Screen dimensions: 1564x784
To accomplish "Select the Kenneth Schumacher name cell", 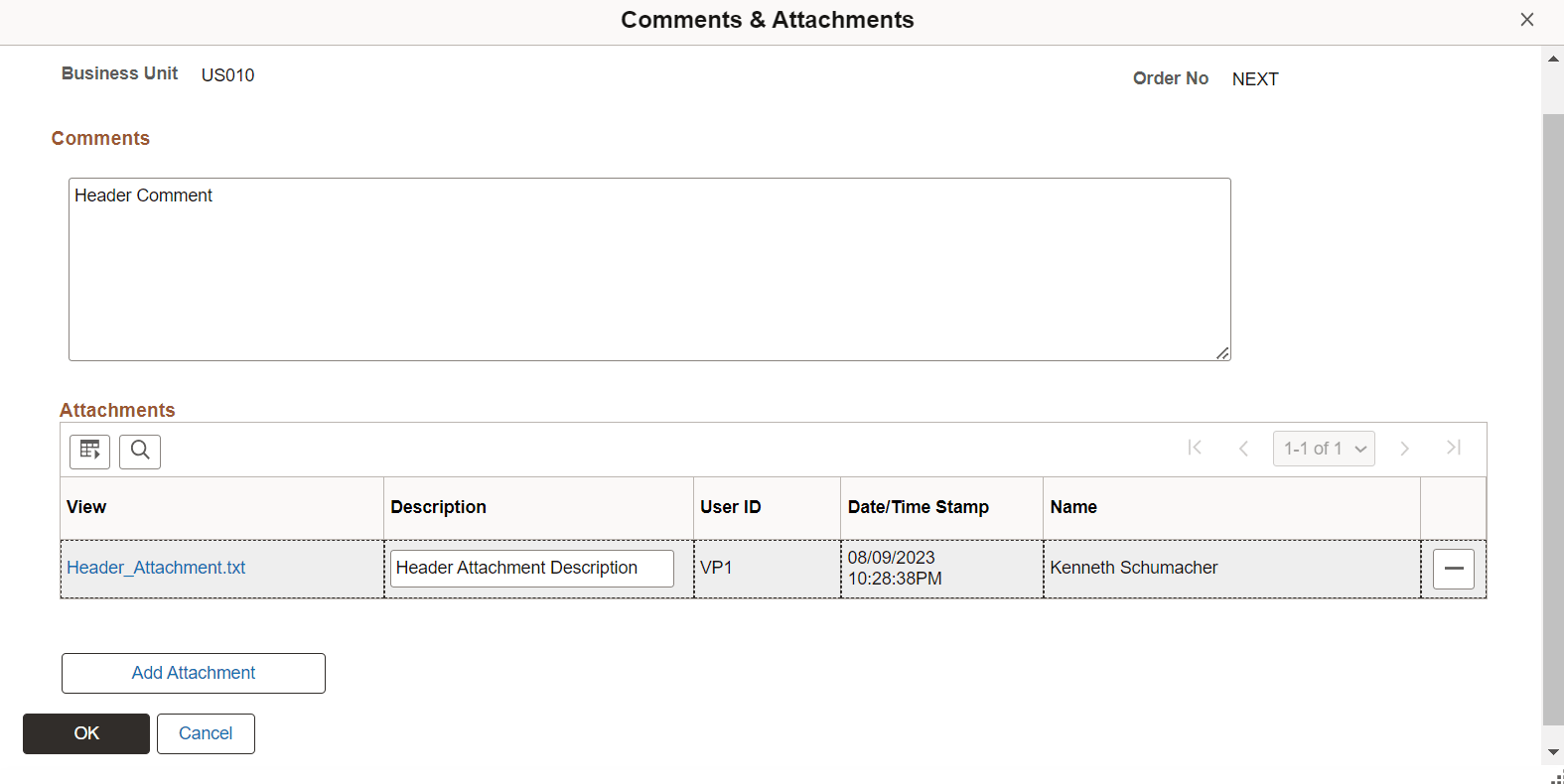I will pos(1231,569).
